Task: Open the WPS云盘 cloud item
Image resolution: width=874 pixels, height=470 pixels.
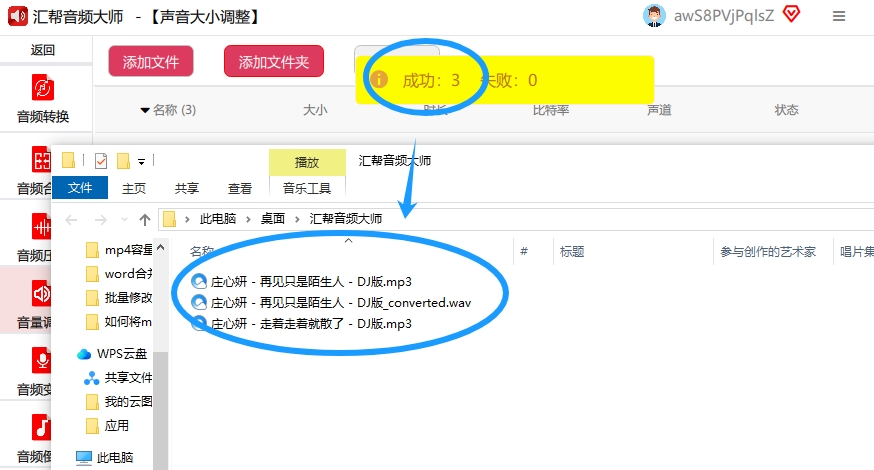Action: [x=112, y=353]
